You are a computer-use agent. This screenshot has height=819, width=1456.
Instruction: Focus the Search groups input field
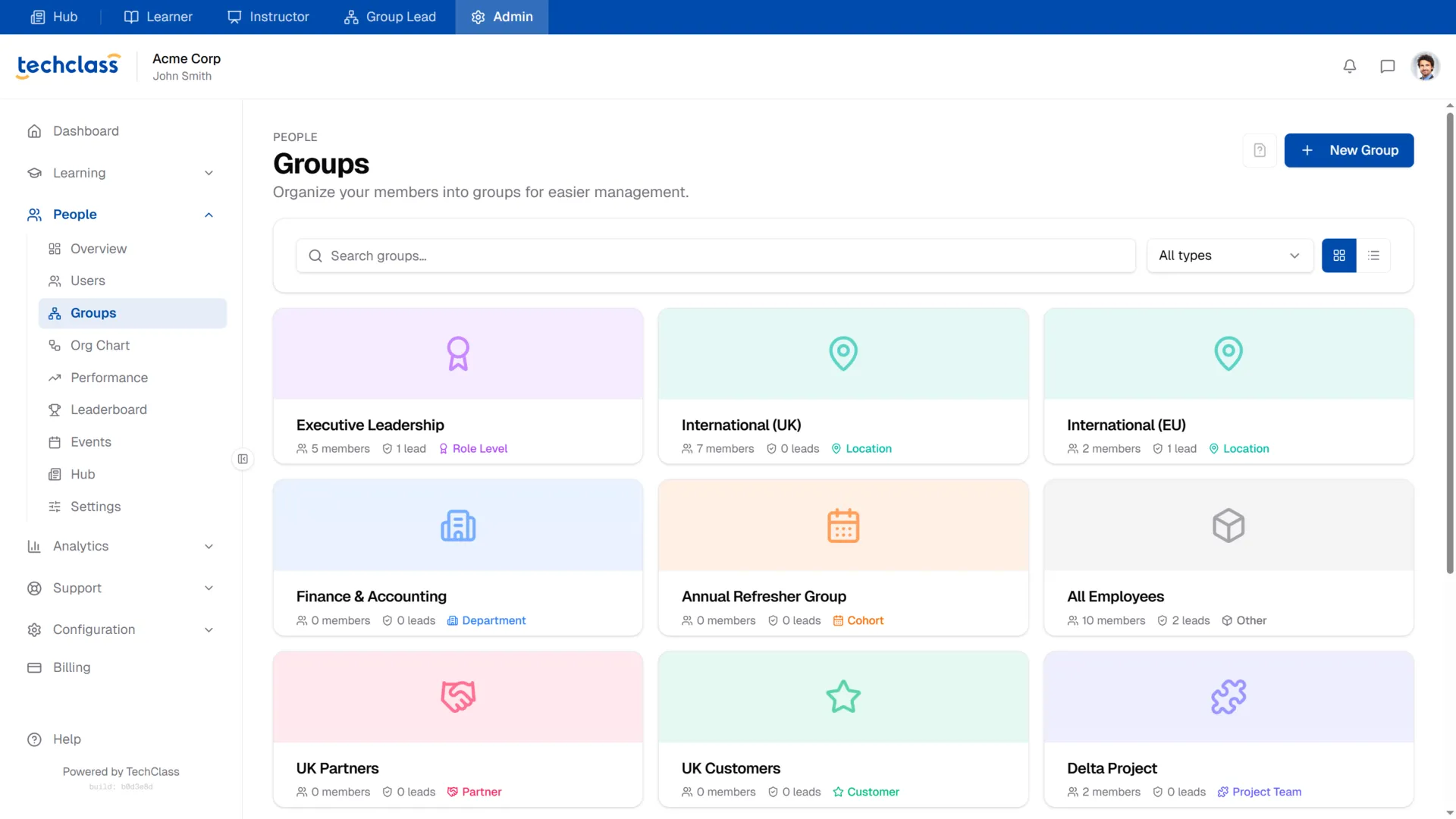pyautogui.click(x=716, y=256)
